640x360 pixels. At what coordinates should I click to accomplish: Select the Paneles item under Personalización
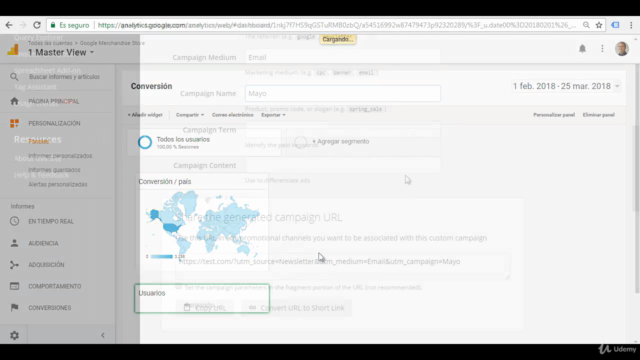click(38, 142)
